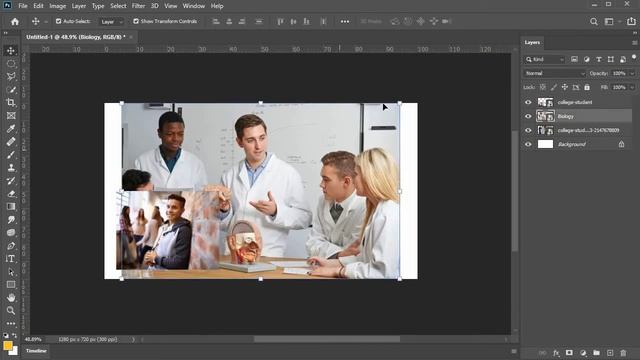Select the Rectangle shape tool
This screenshot has height=360, width=640.
[x=11, y=284]
